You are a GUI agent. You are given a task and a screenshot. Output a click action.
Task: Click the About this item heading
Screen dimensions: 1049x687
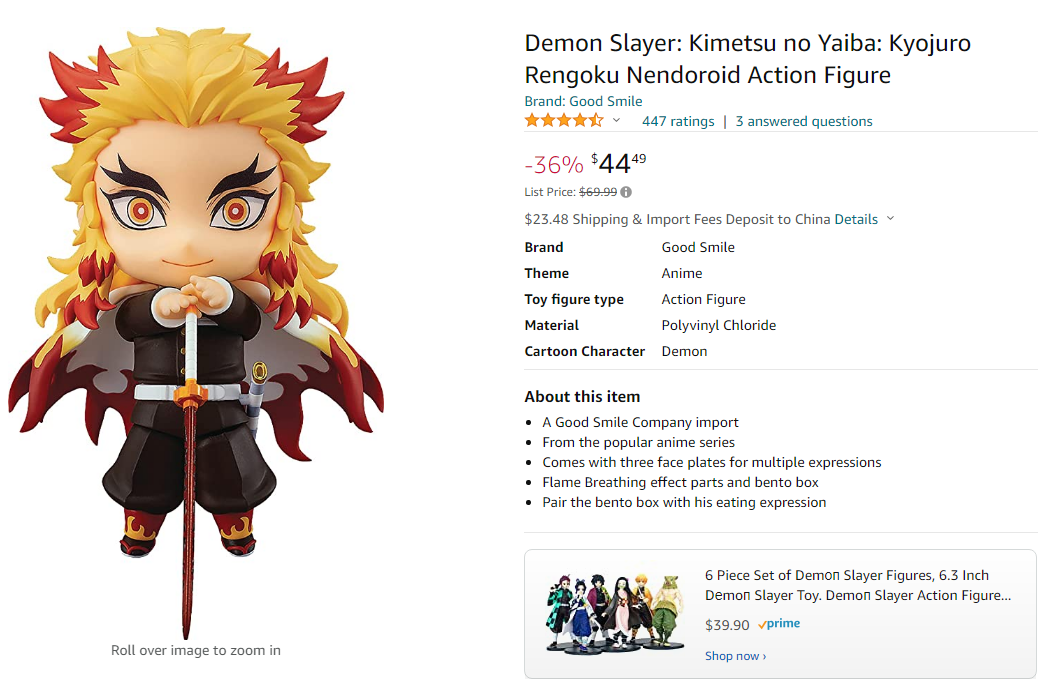click(x=582, y=396)
